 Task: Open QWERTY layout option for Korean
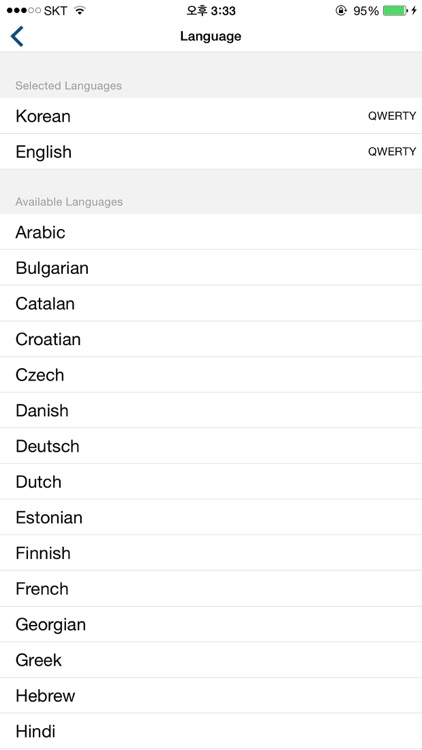pyautogui.click(x=392, y=116)
